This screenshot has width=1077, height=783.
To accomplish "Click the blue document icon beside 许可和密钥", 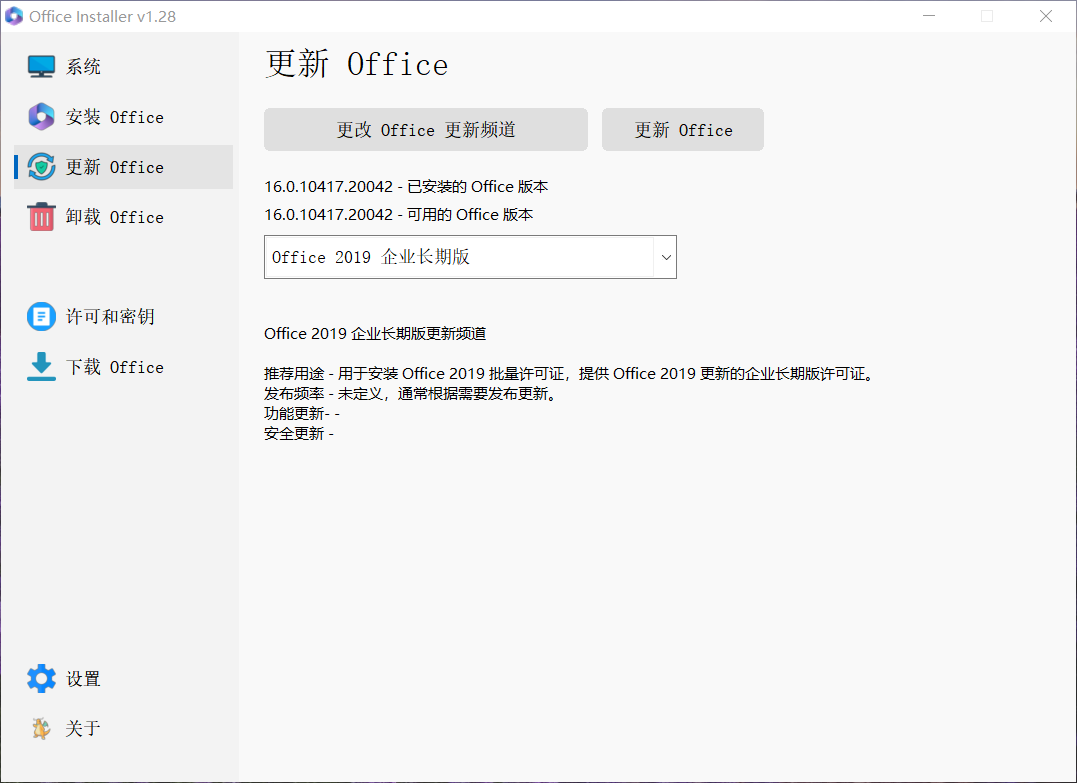I will (x=41, y=317).
